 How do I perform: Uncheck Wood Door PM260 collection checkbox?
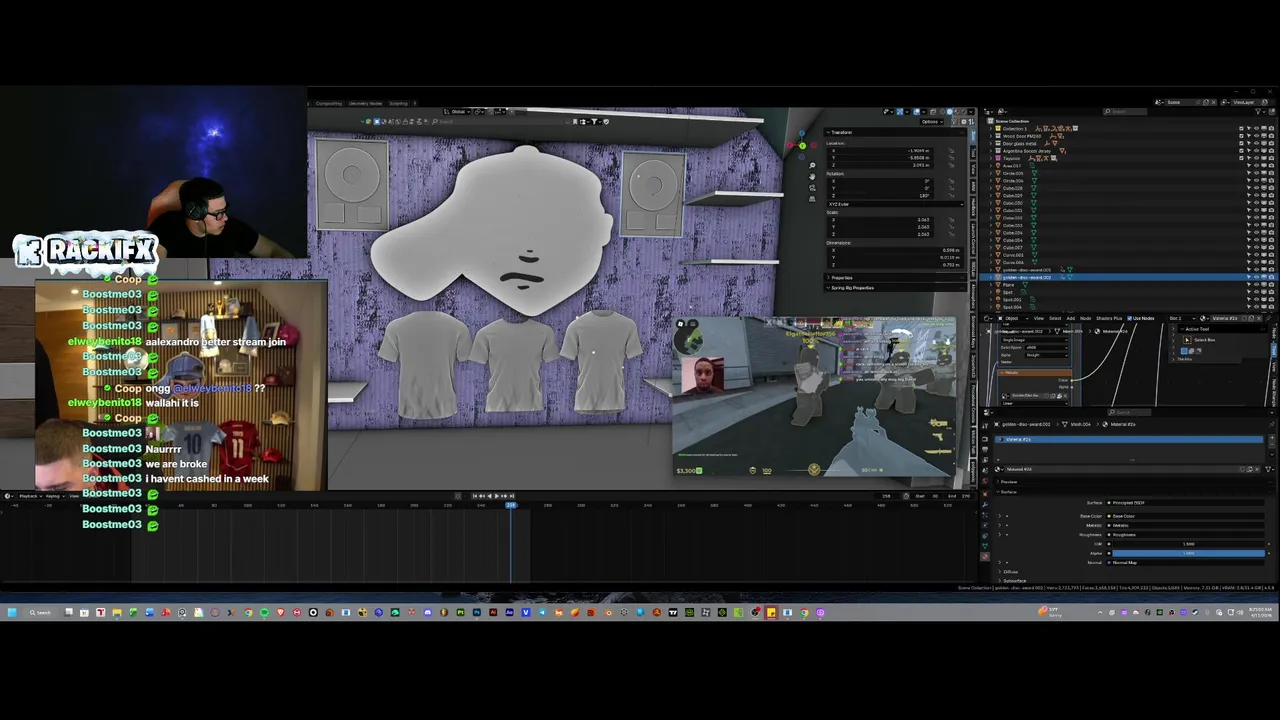coord(1241,136)
